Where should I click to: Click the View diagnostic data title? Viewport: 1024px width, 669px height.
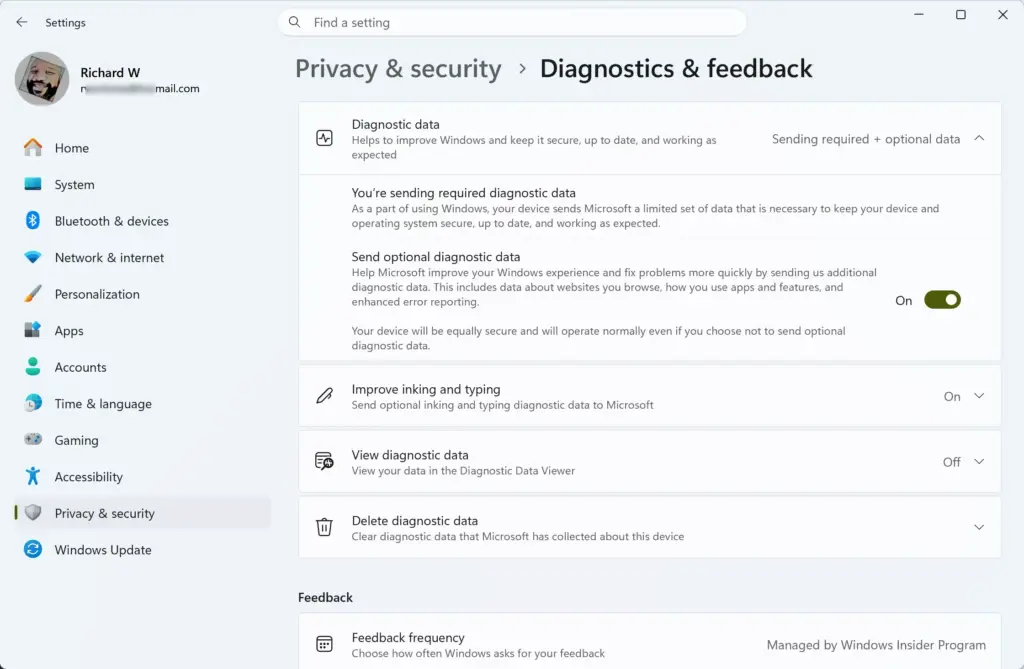[x=410, y=455]
